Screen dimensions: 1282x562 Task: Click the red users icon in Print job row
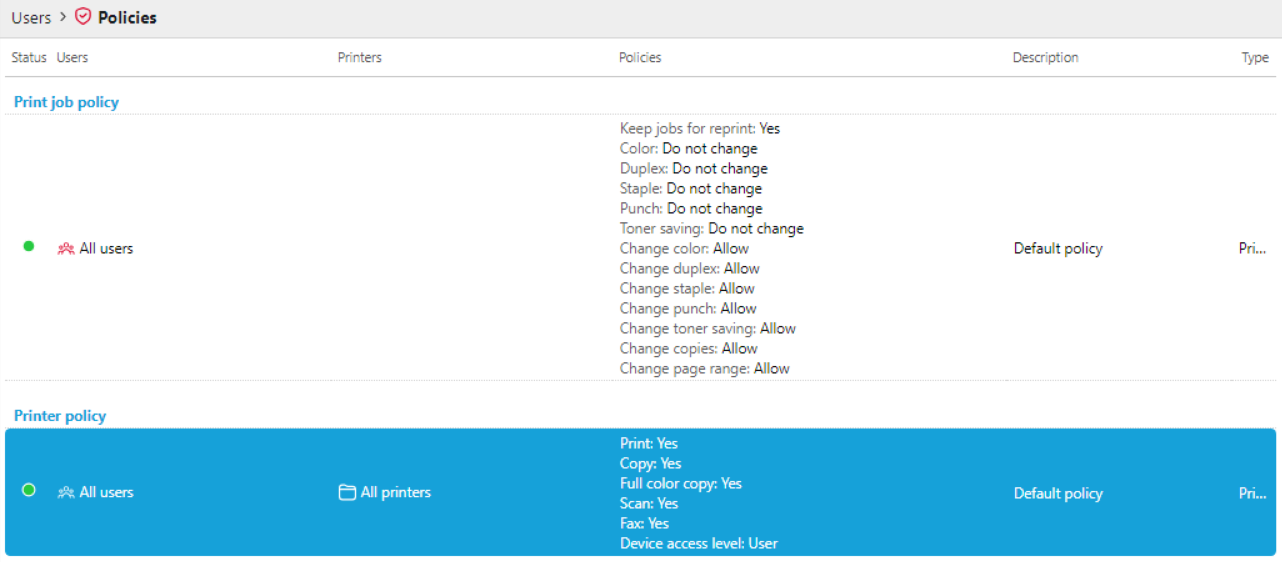coord(66,248)
